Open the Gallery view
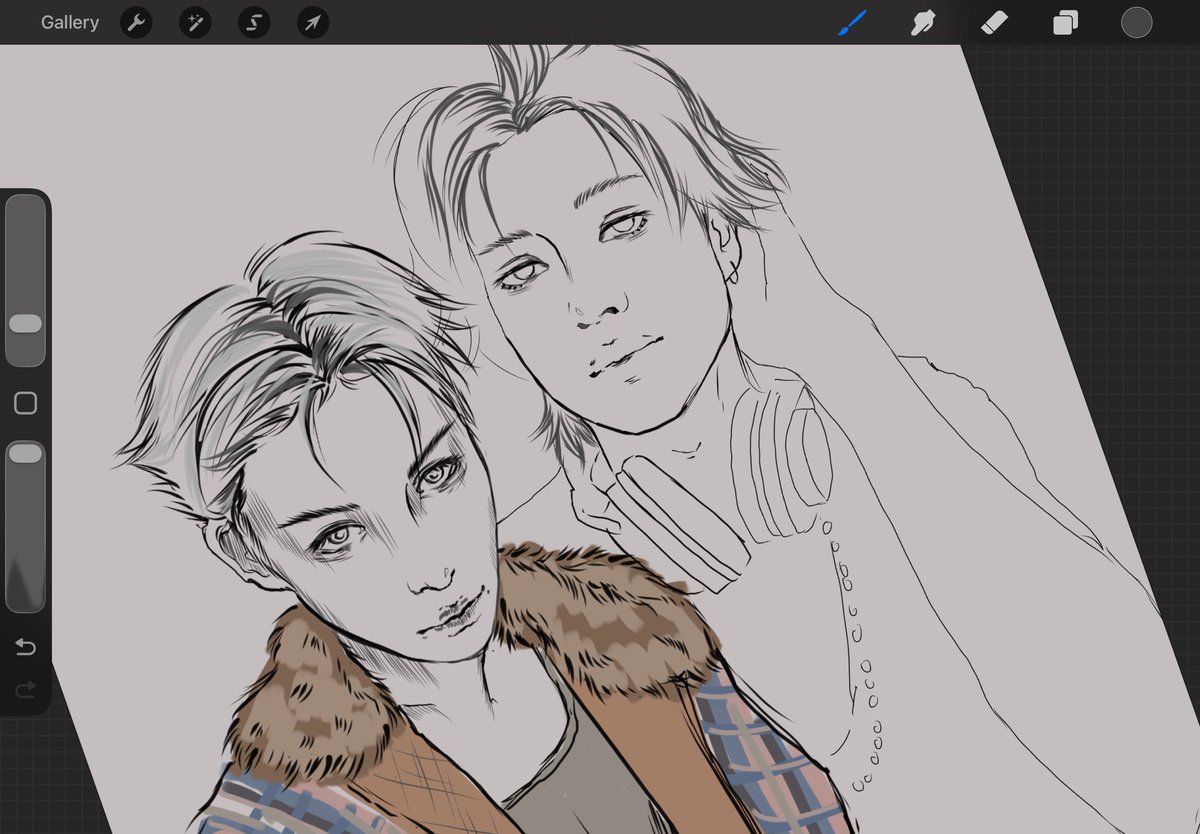The image size is (1200, 834). (70, 22)
